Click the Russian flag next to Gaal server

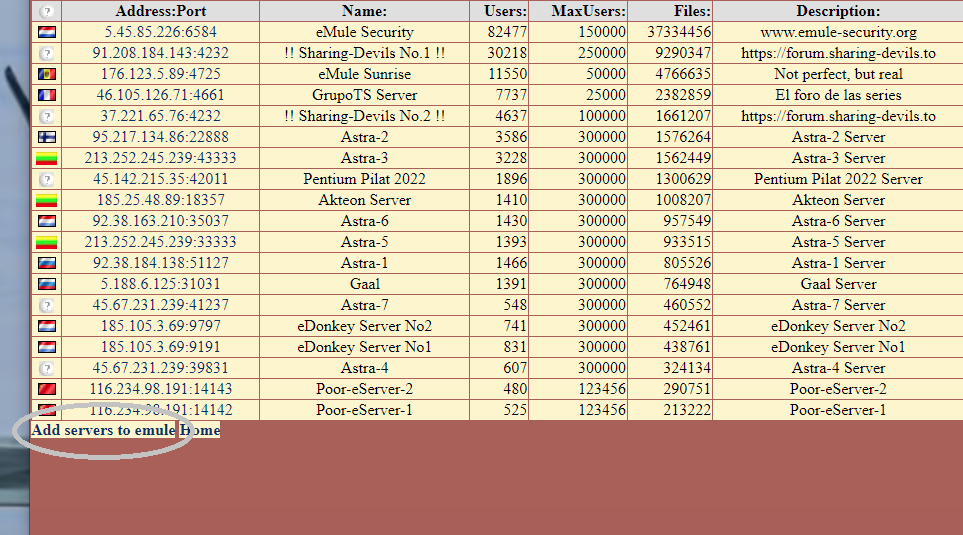[x=47, y=284]
